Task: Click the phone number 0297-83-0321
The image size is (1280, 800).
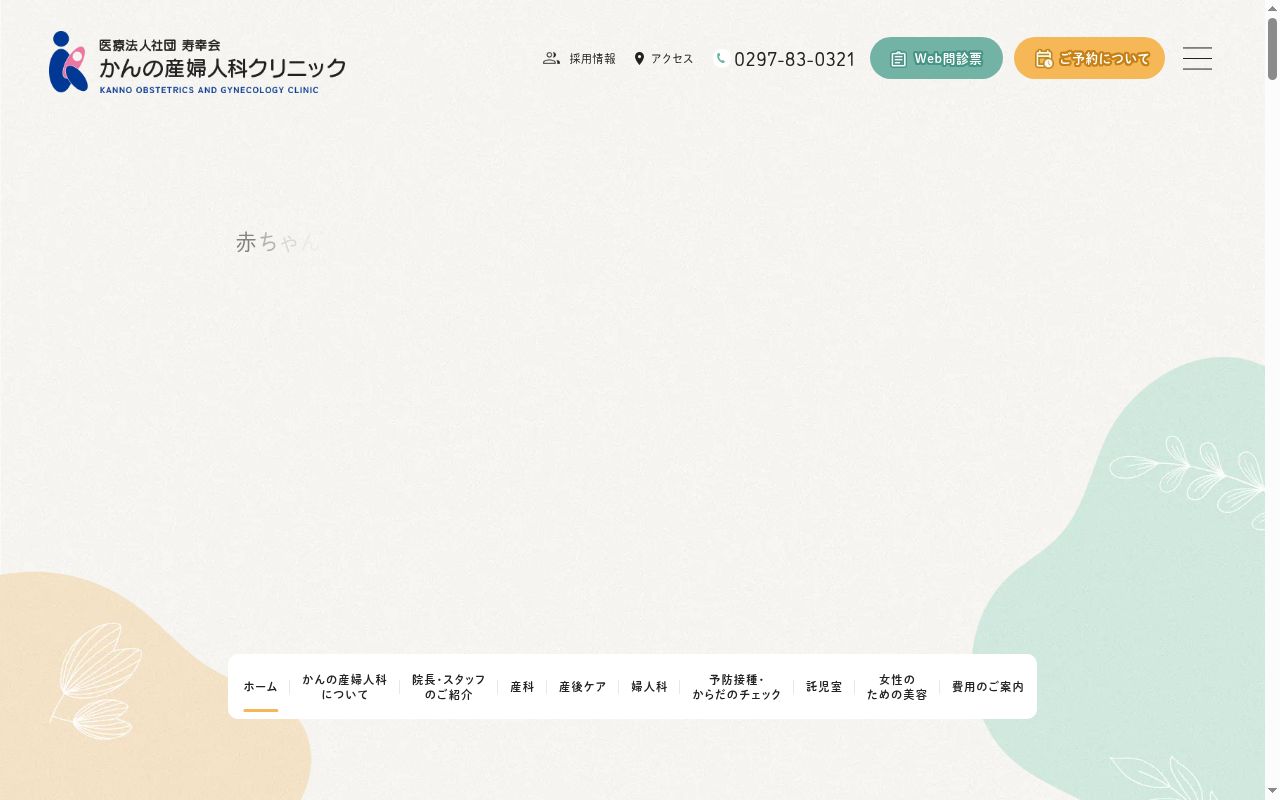Action: click(x=795, y=59)
